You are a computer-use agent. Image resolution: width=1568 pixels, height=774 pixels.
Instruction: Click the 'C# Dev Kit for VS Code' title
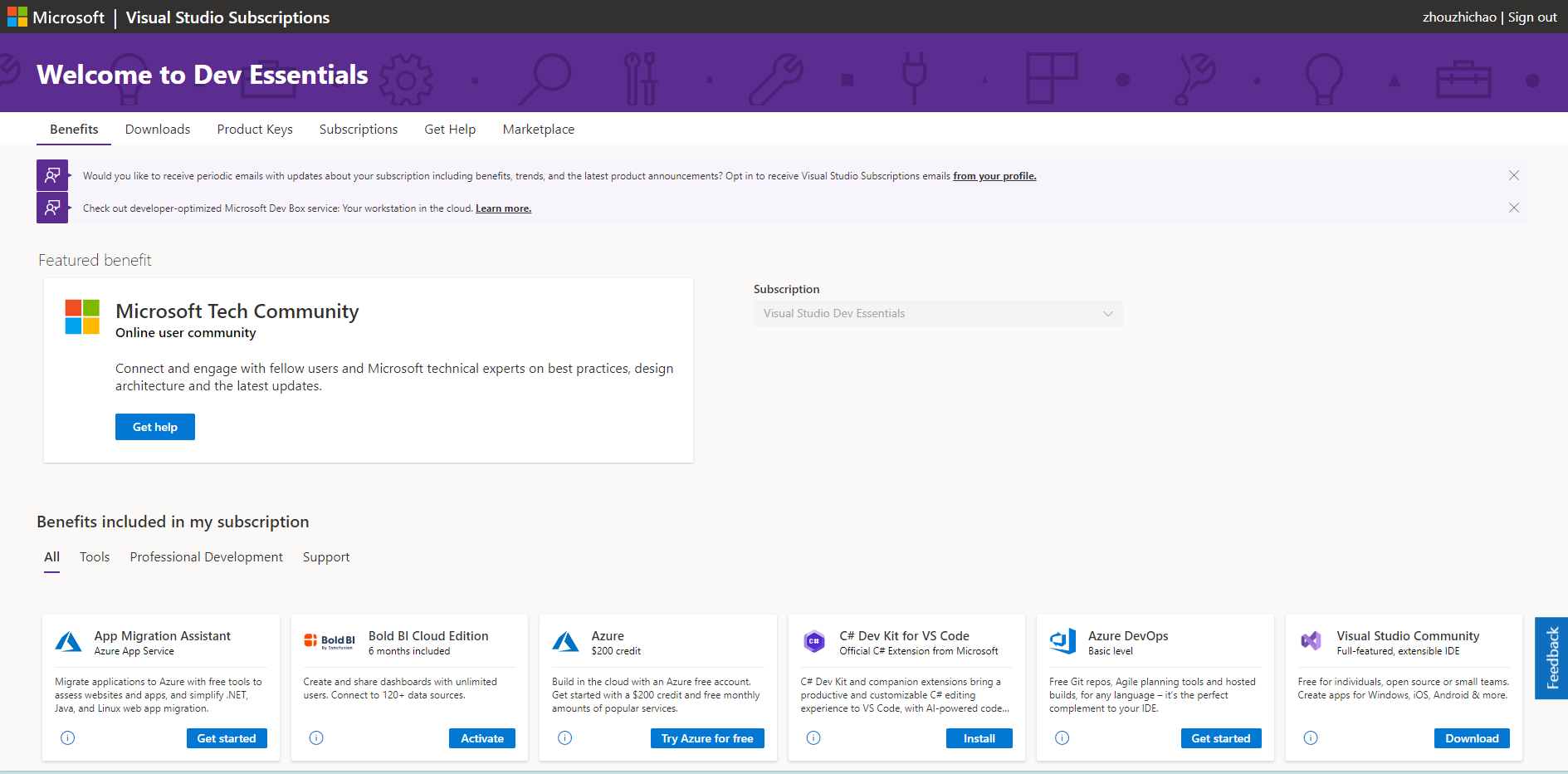point(904,636)
